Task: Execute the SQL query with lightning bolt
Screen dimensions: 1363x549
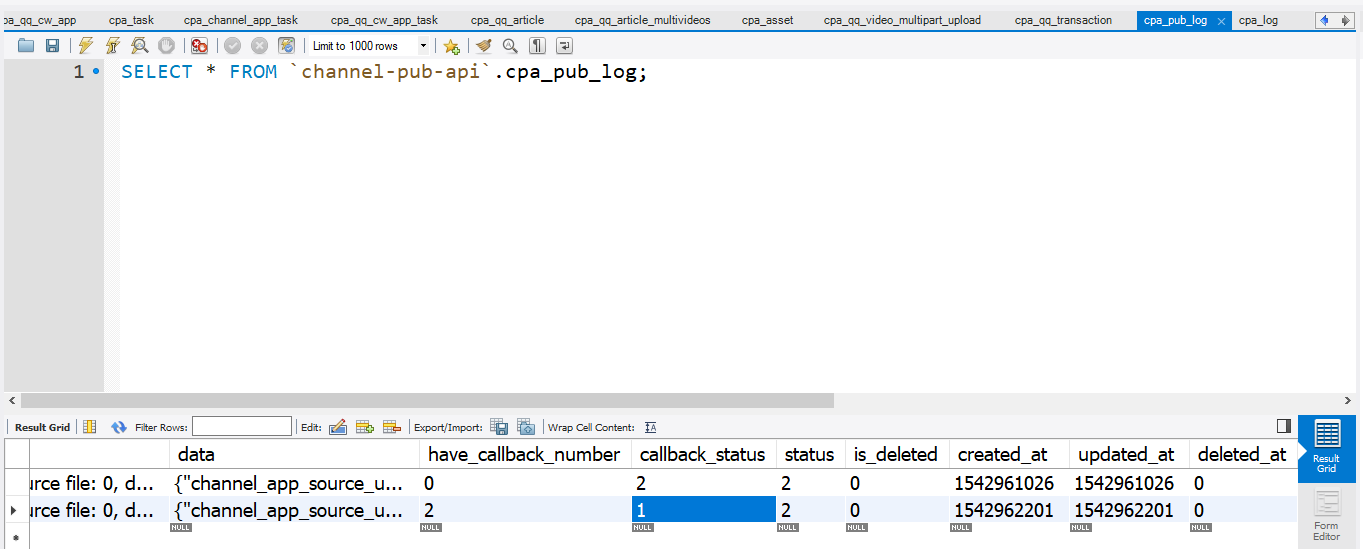Action: pyautogui.click(x=86, y=46)
